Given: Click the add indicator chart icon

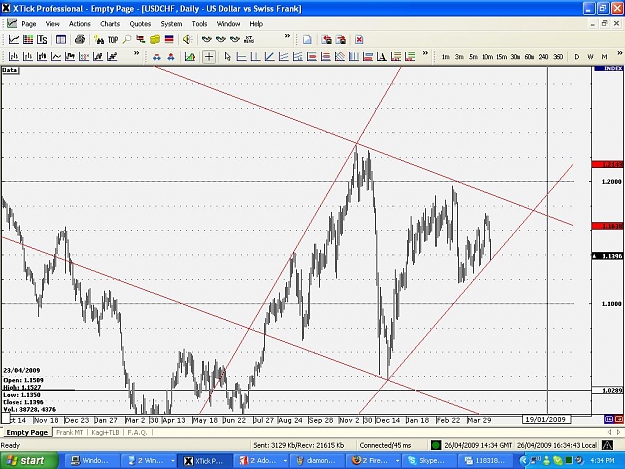Looking at the screenshot, I should [190, 57].
